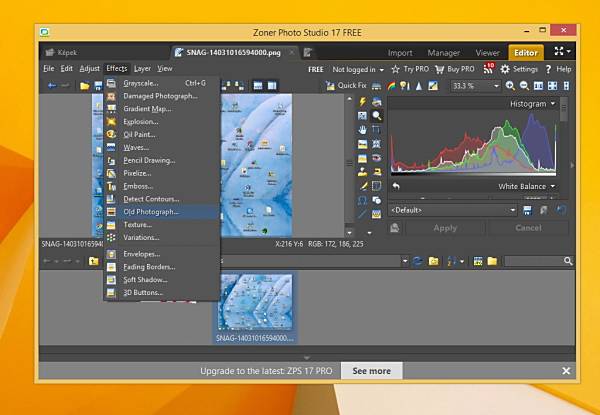The height and width of the screenshot is (415, 600).
Task: Switch to the Manager tab
Action: click(x=443, y=53)
